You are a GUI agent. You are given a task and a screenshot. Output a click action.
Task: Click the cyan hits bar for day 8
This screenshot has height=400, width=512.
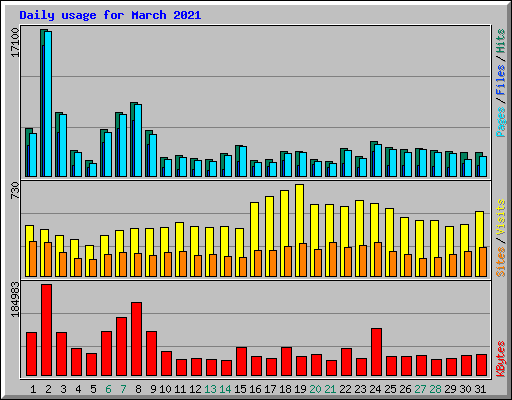pyautogui.click(x=138, y=140)
